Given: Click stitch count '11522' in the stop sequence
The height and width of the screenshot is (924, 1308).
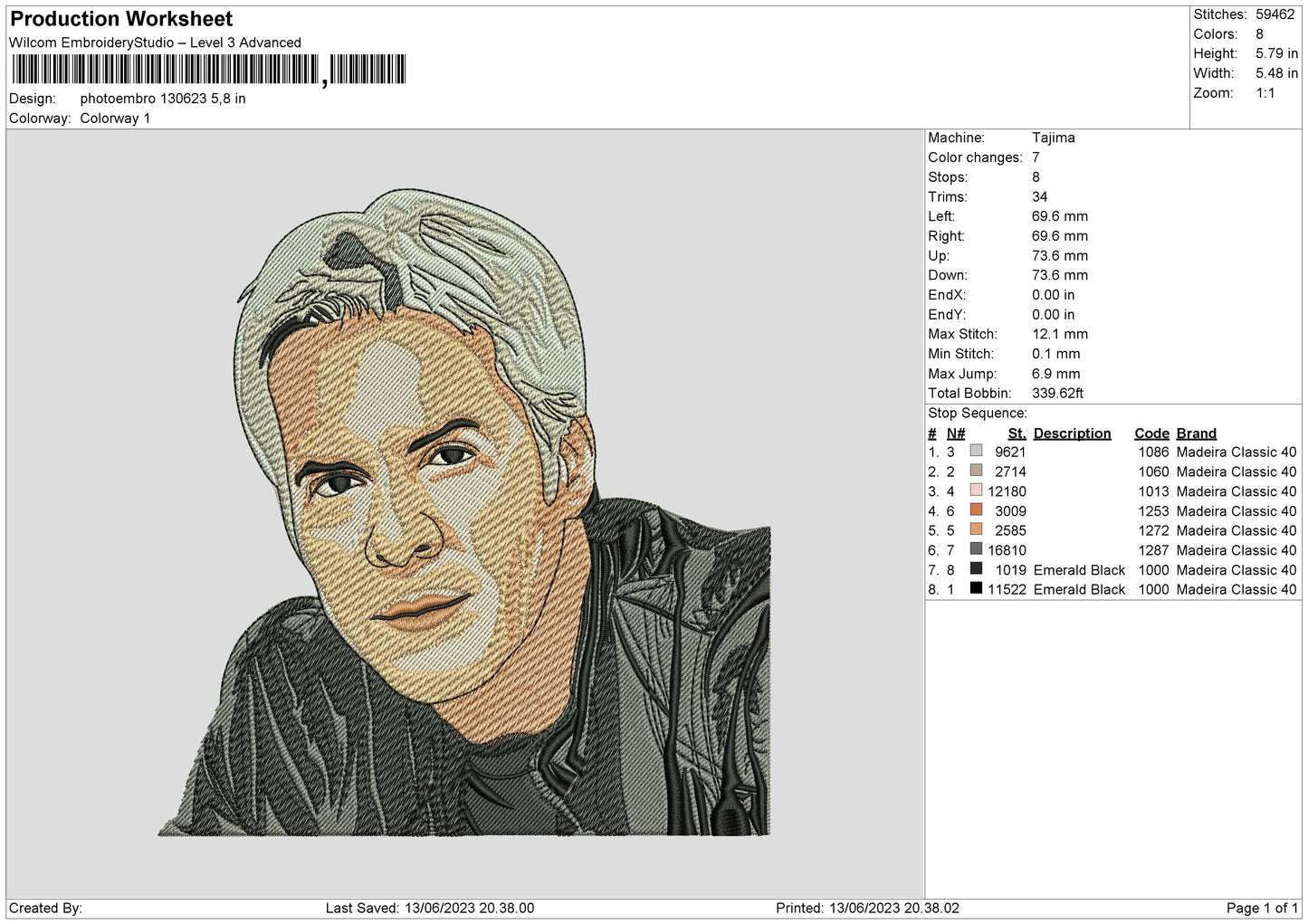Looking at the screenshot, I should 1007,590.
